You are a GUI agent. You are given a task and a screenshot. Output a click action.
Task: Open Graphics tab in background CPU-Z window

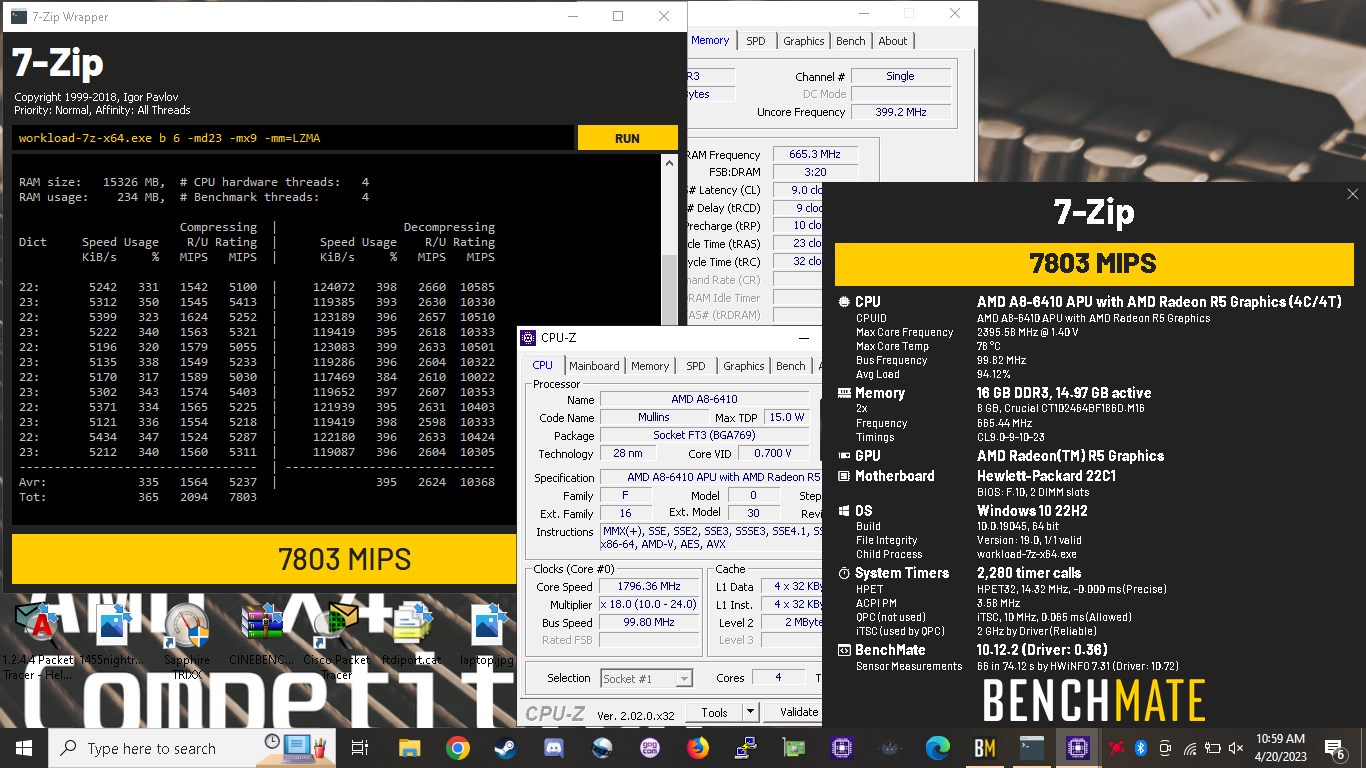click(804, 41)
